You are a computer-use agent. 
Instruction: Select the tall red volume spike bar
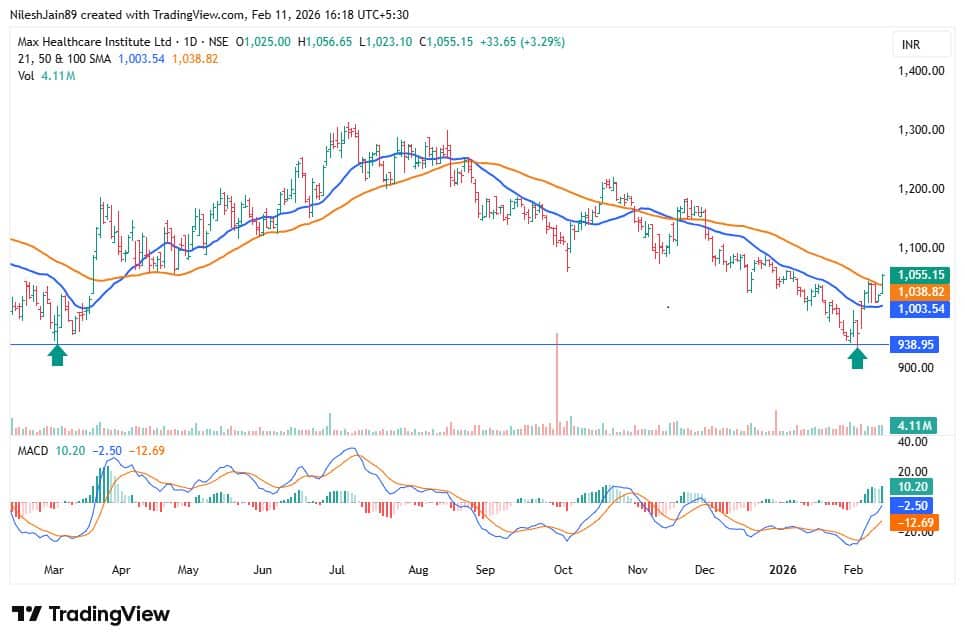557,384
